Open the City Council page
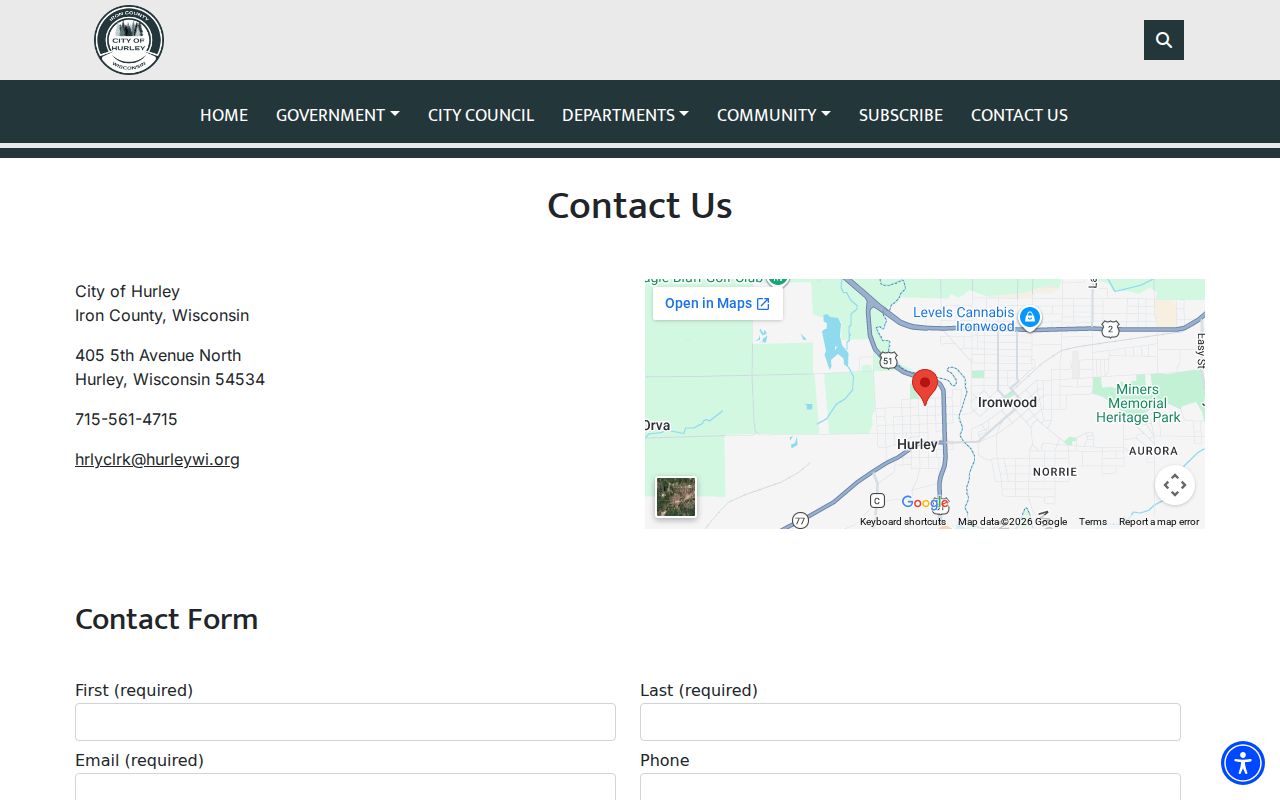Screen dimensions: 1280x800 481,115
